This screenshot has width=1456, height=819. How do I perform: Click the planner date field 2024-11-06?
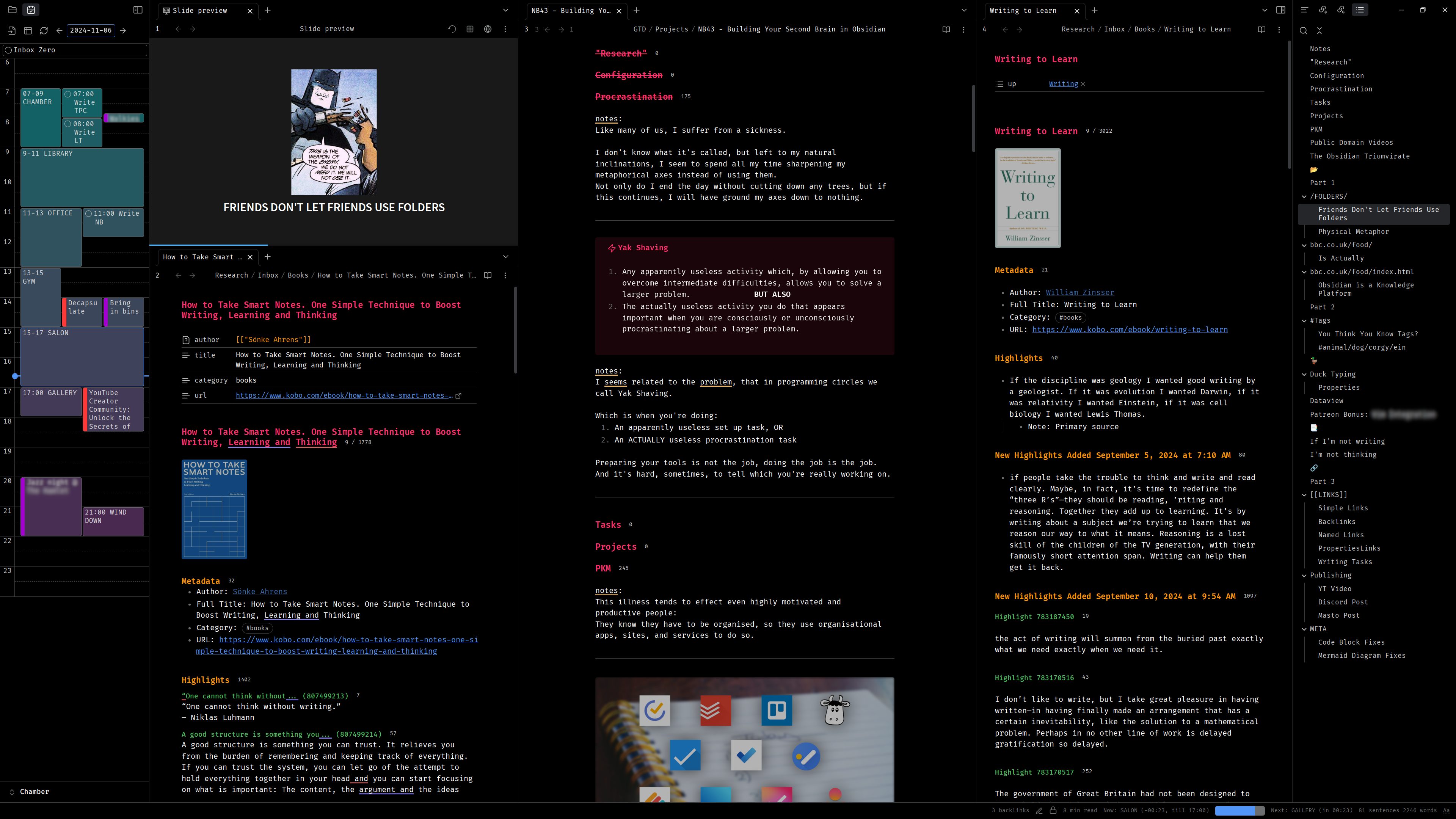pyautogui.click(x=91, y=30)
